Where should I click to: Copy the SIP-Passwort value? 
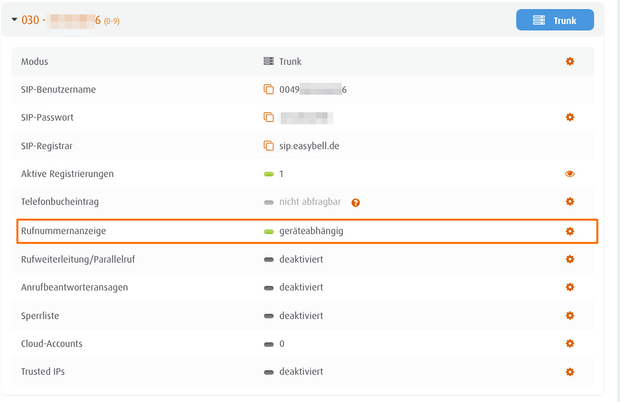pyautogui.click(x=268, y=118)
